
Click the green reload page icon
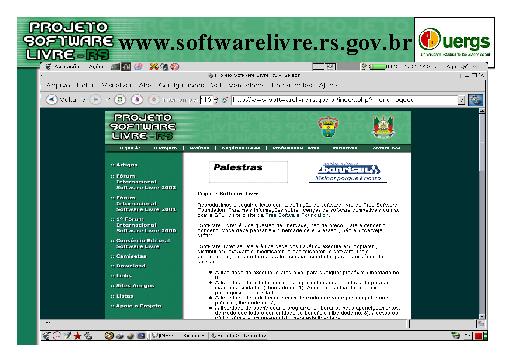point(120,99)
